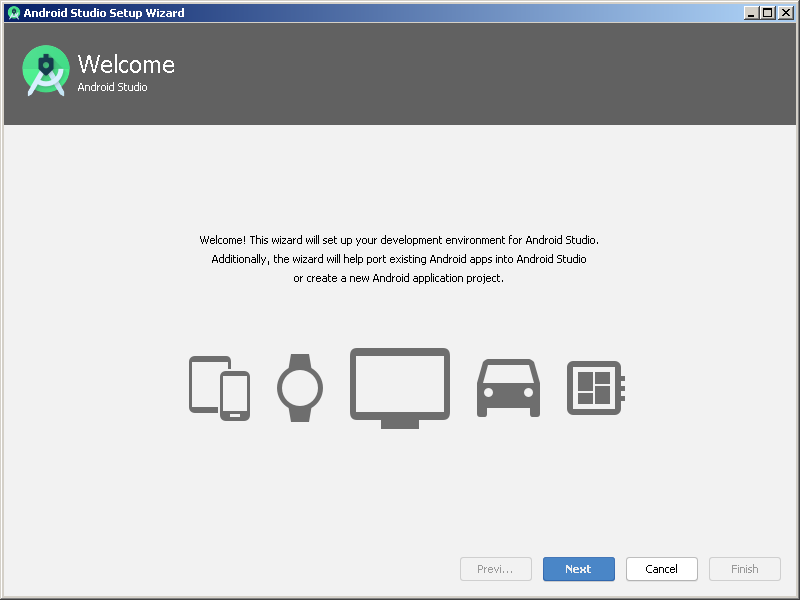Image resolution: width=800 pixels, height=600 pixels.
Task: Minimize the Setup Wizard window
Action: click(x=751, y=13)
